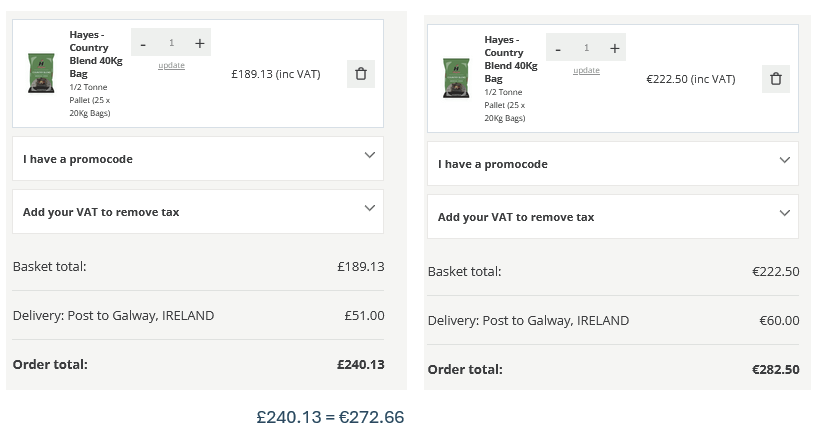The height and width of the screenshot is (441, 819).
Task: Focus the quantity box in the euro basket
Action: click(586, 48)
